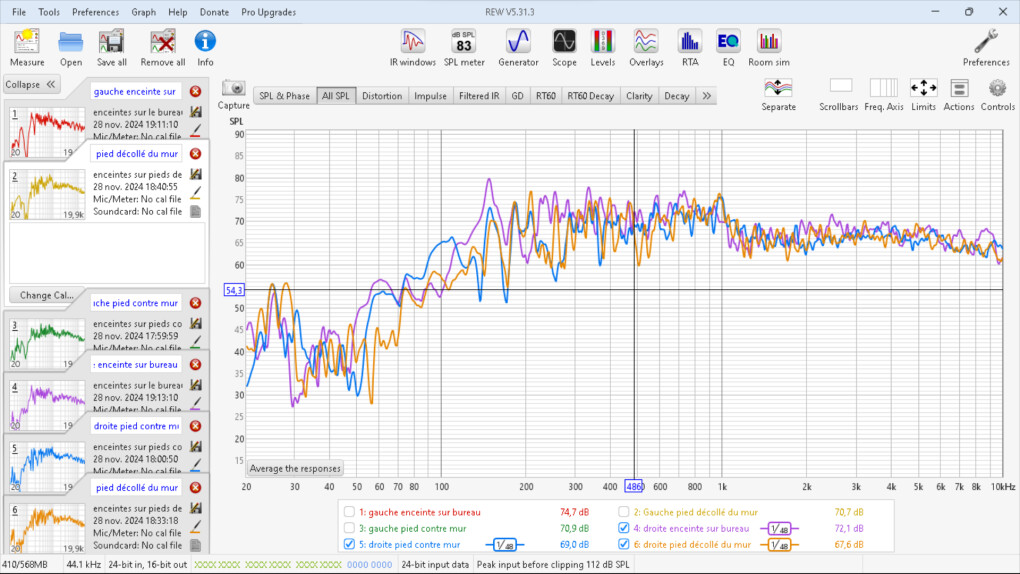Open the Donate menu
1020x574 pixels.
(214, 12)
